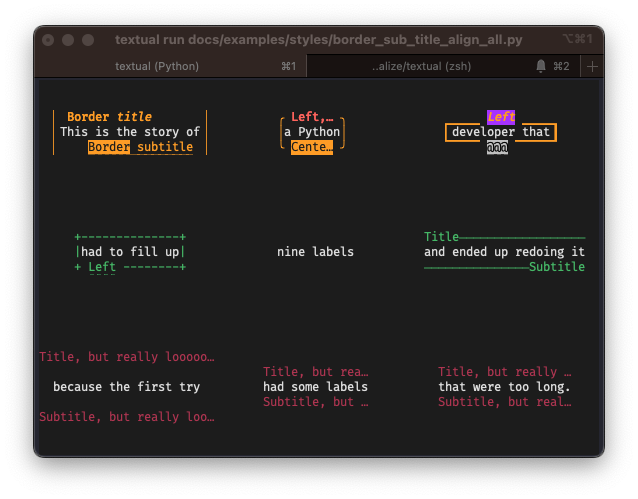This screenshot has height=499, width=638.
Task: Click the orange 'Cente…' subtitle
Action: 312,147
